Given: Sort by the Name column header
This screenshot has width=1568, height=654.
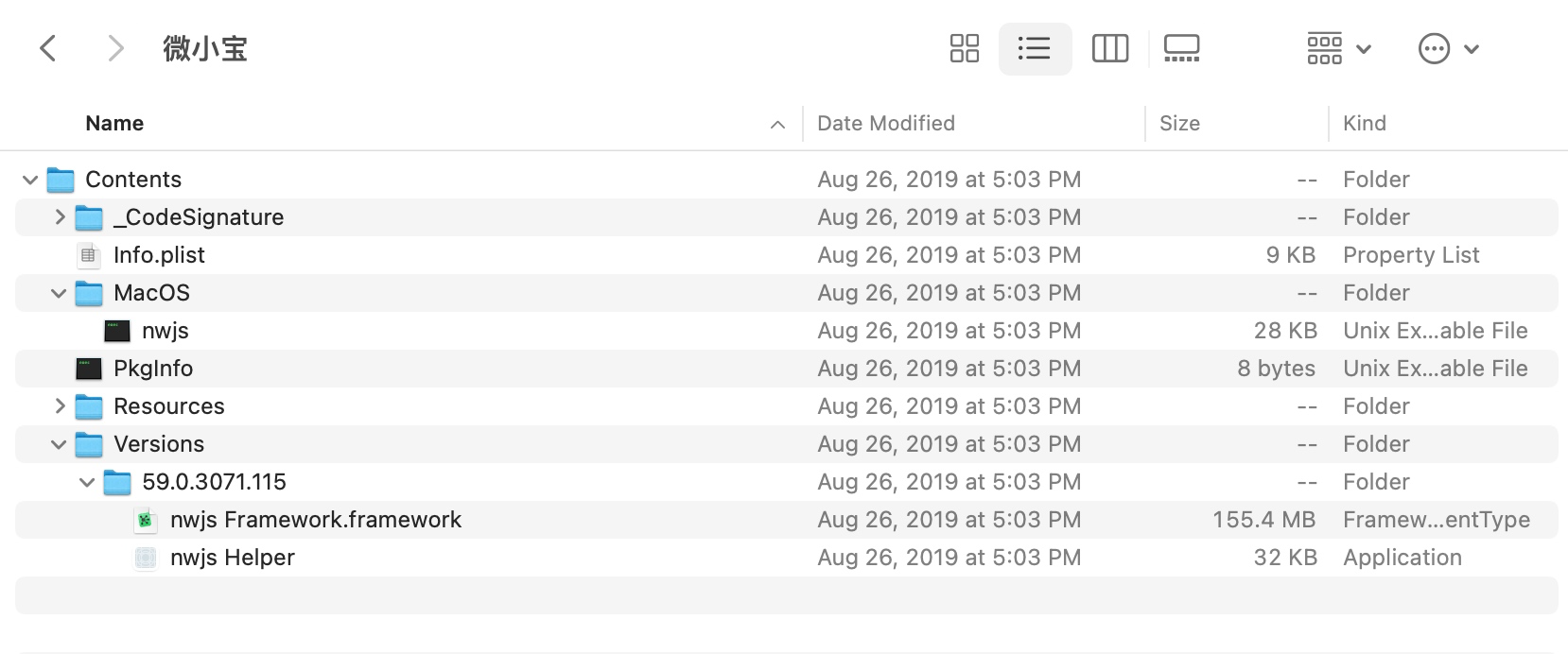Looking at the screenshot, I should (114, 124).
